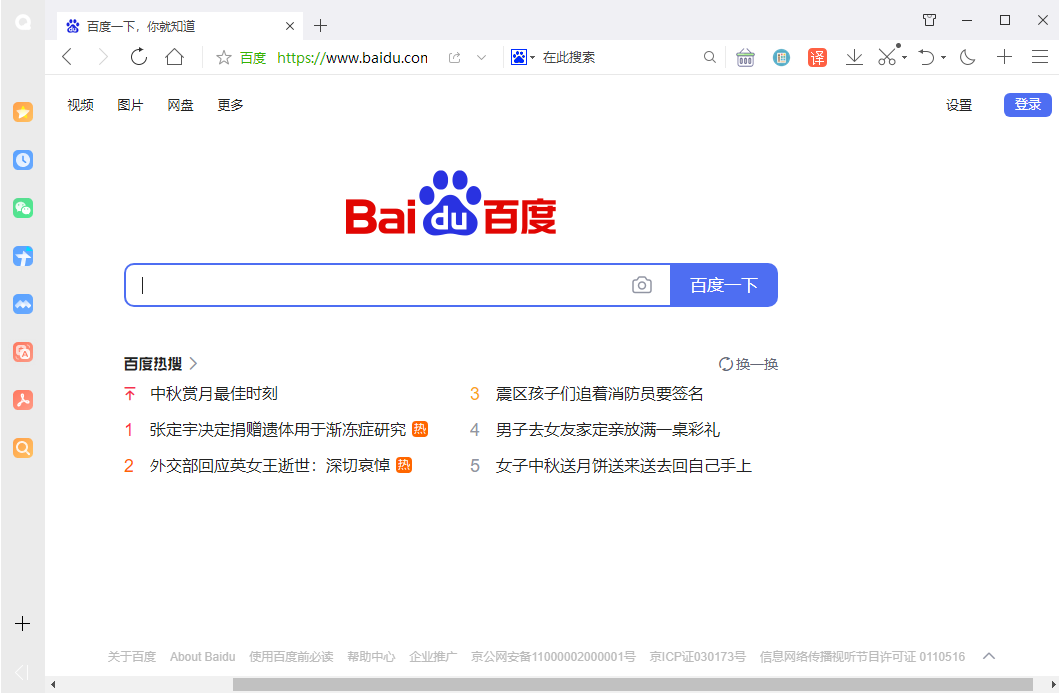
Task: Open the downloads icon
Action: click(854, 57)
